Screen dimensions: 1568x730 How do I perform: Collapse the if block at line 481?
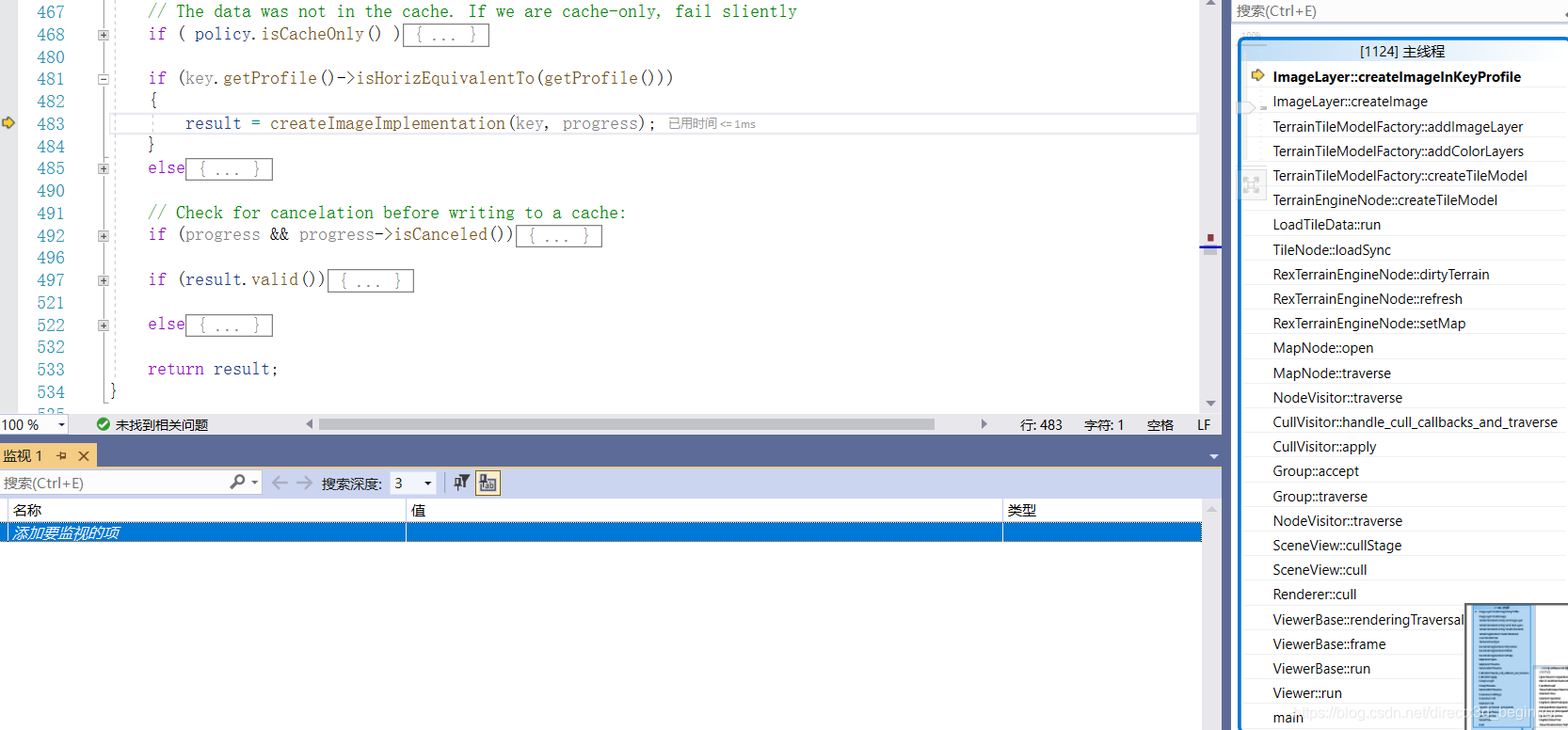104,79
